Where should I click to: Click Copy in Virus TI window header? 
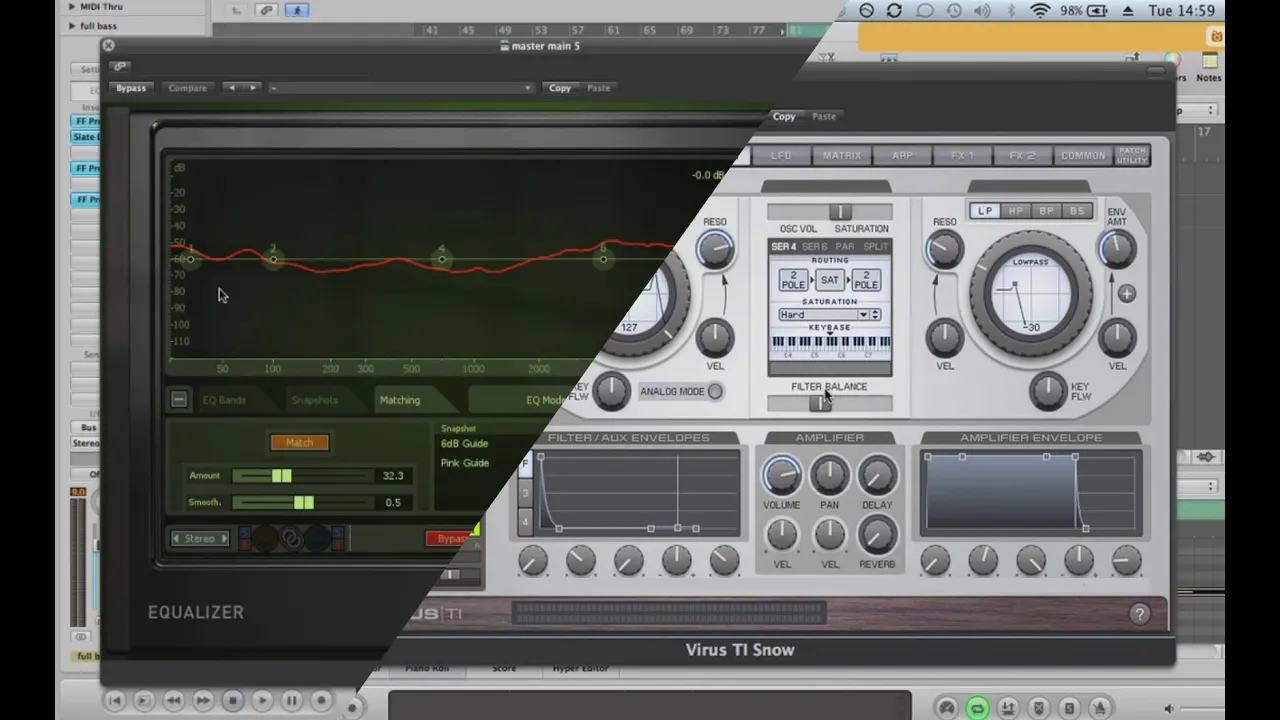pyautogui.click(x=784, y=116)
